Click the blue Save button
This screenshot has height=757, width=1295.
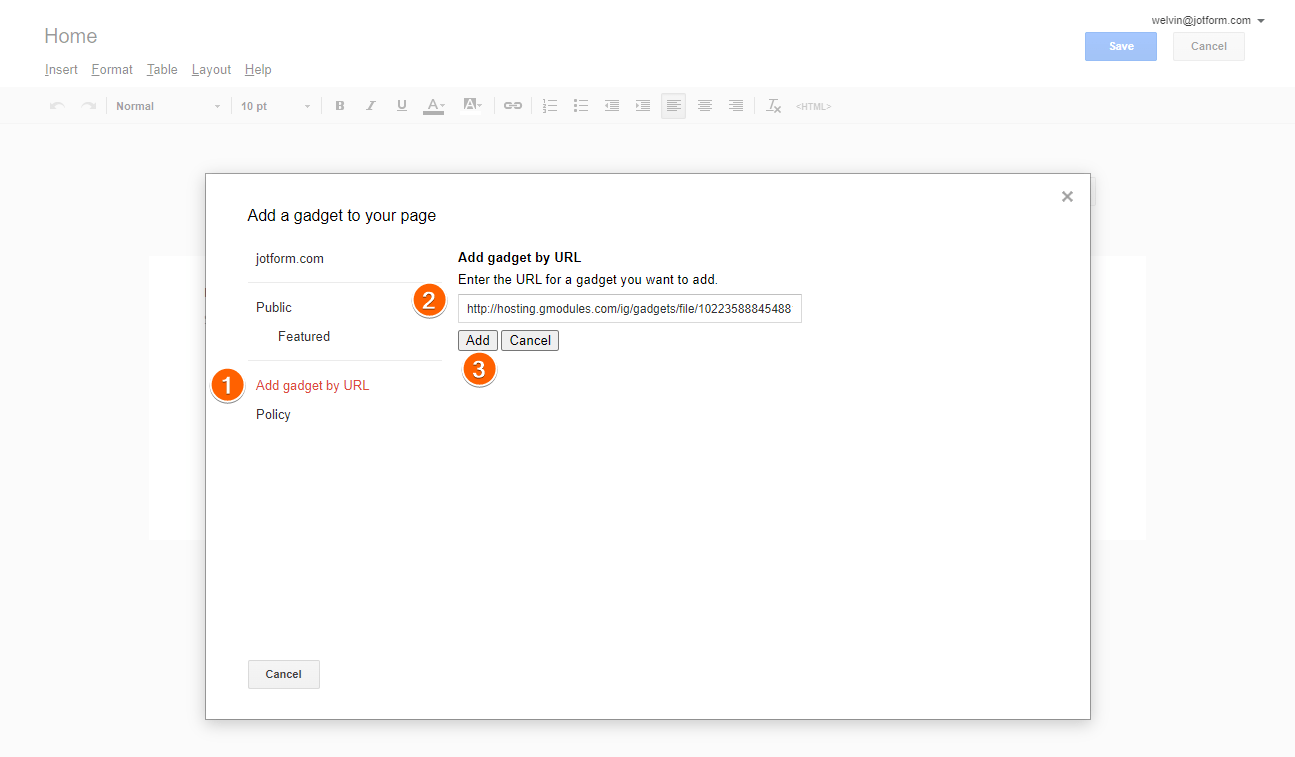pos(1121,46)
